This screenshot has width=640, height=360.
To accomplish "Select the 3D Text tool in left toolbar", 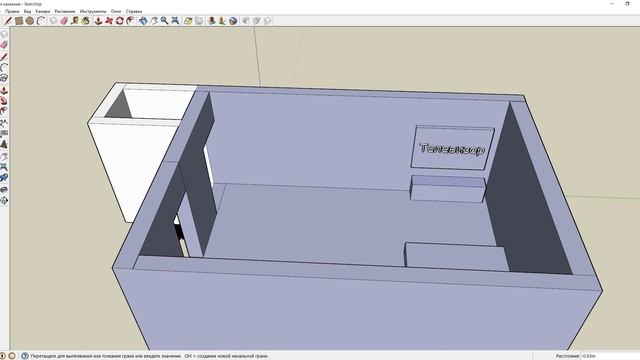I will [x=4, y=144].
